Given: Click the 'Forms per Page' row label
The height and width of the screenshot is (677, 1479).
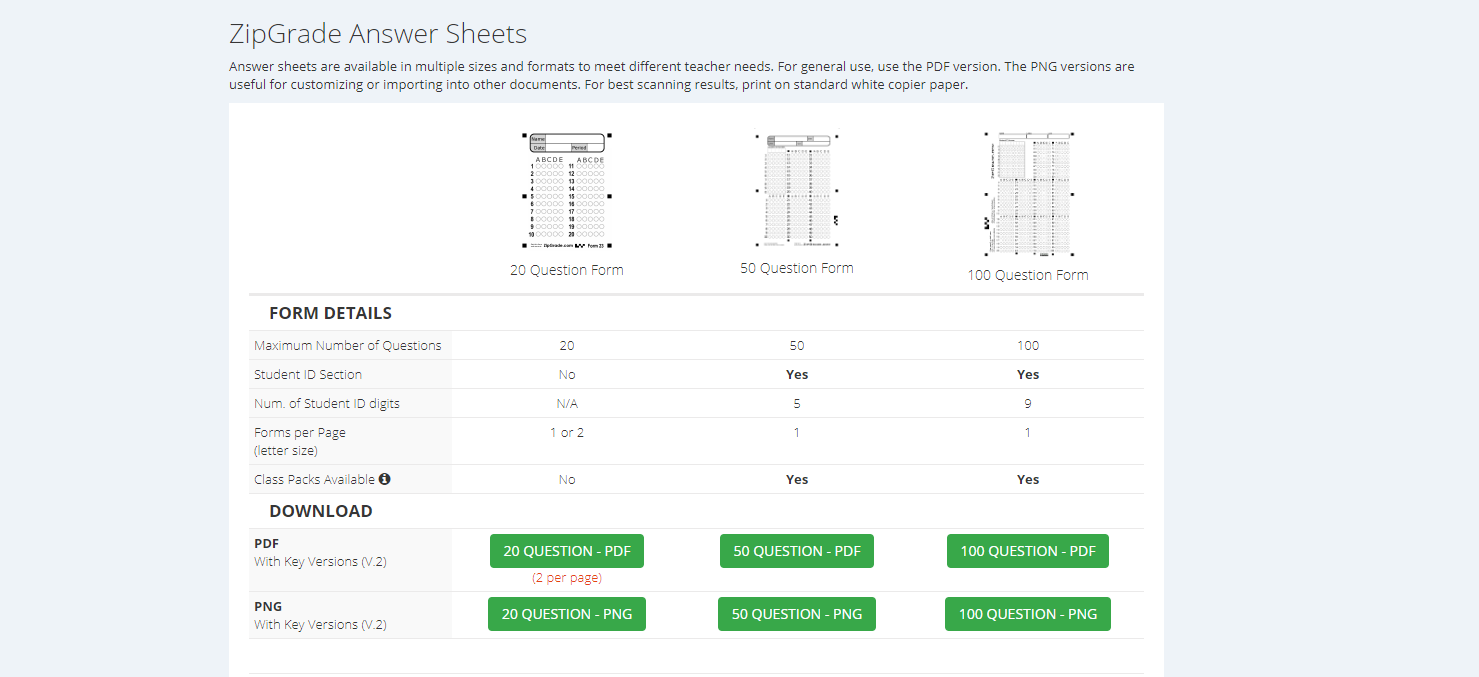Looking at the screenshot, I should coord(300,433).
